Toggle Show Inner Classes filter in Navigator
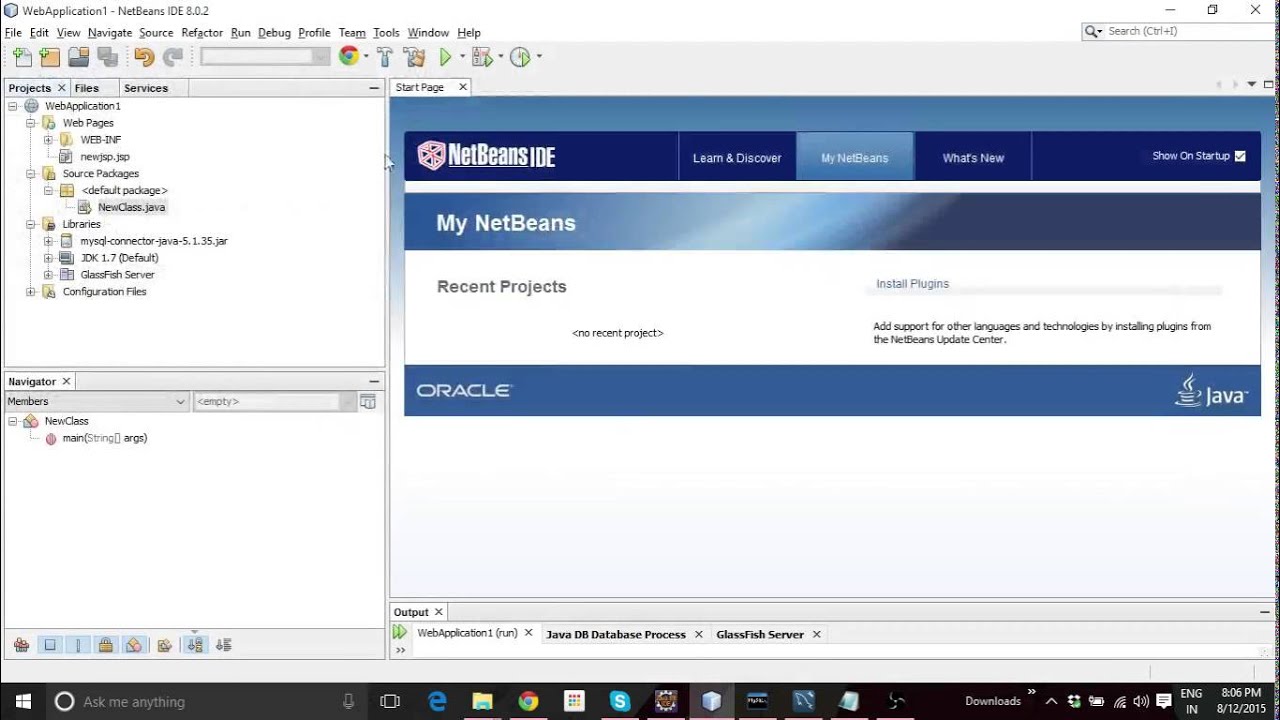This screenshot has width=1280, height=720. tap(133, 645)
